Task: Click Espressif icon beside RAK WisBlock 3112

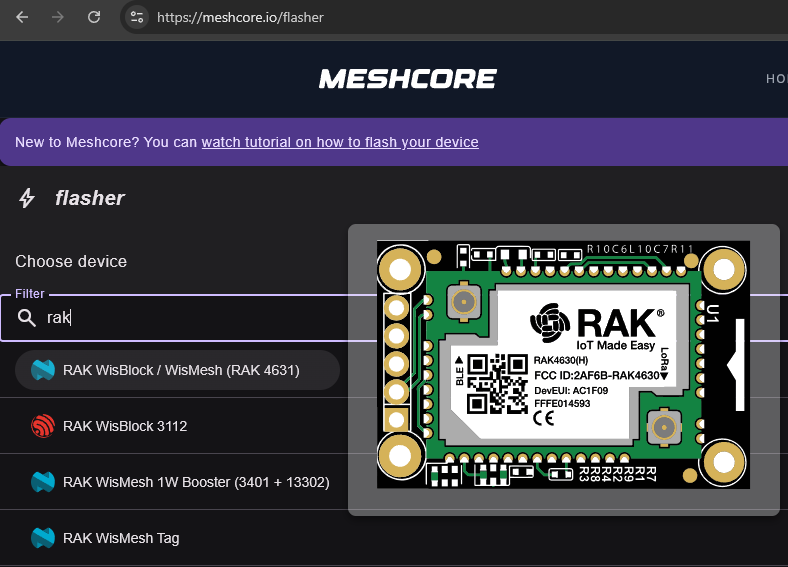Action: pyautogui.click(x=43, y=426)
